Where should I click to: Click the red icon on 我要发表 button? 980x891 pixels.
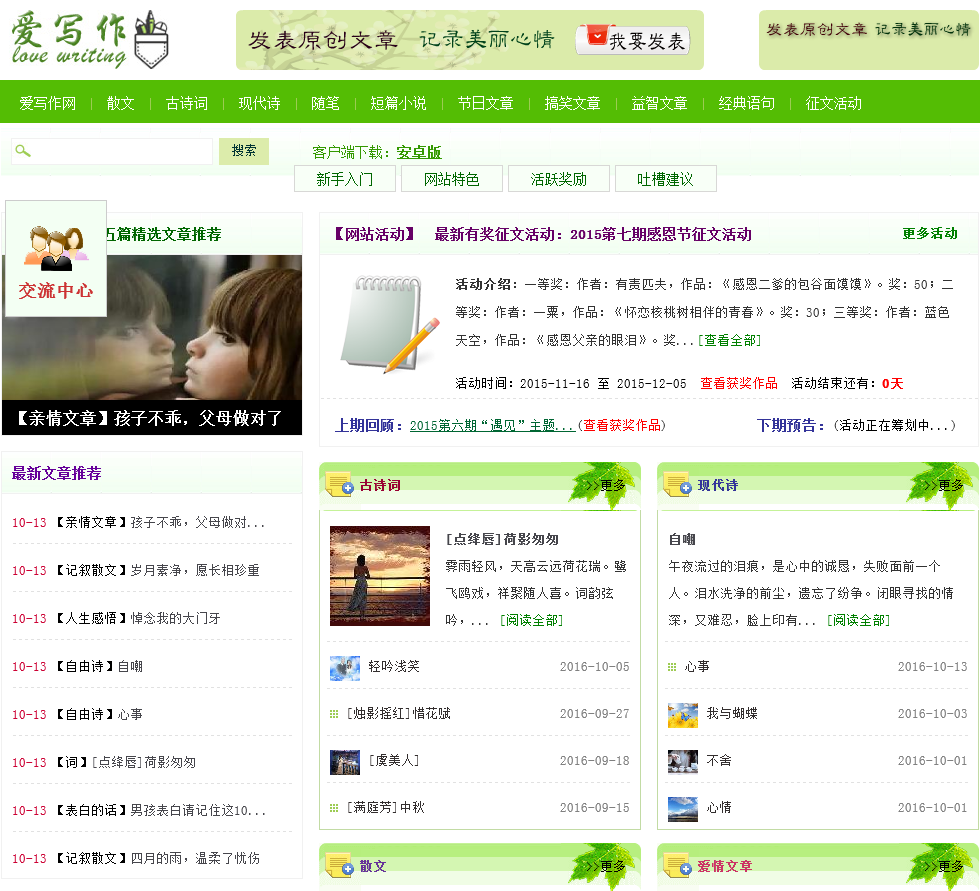597,35
